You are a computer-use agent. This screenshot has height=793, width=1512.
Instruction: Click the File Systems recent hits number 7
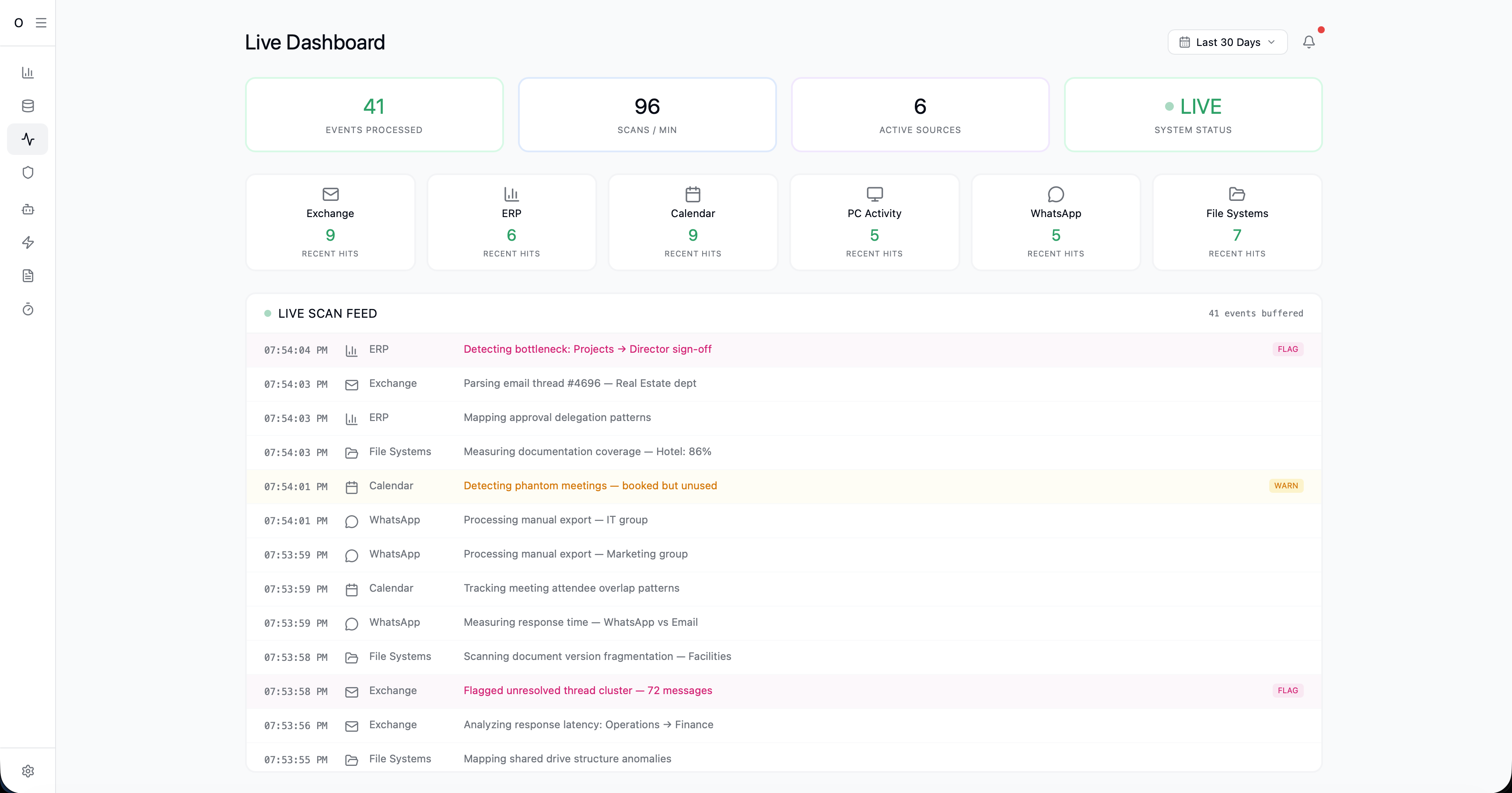(x=1237, y=235)
